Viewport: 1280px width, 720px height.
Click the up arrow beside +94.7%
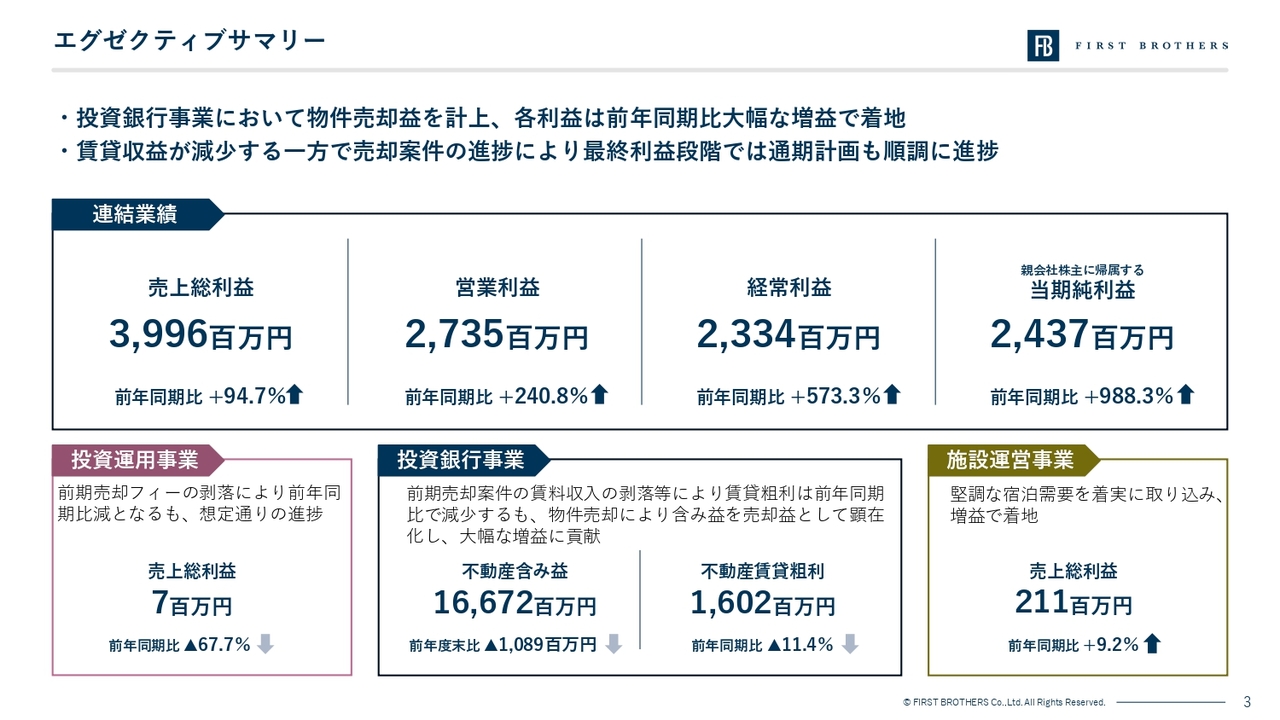click(x=295, y=395)
